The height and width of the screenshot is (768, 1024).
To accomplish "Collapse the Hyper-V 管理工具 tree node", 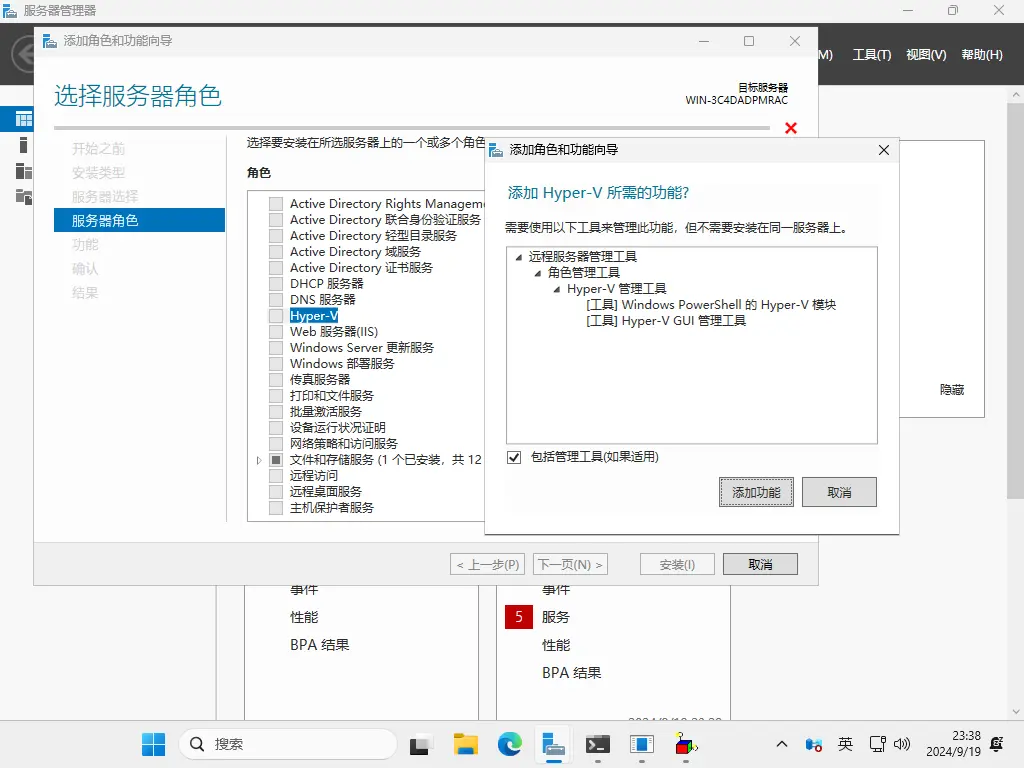I will 557,289.
